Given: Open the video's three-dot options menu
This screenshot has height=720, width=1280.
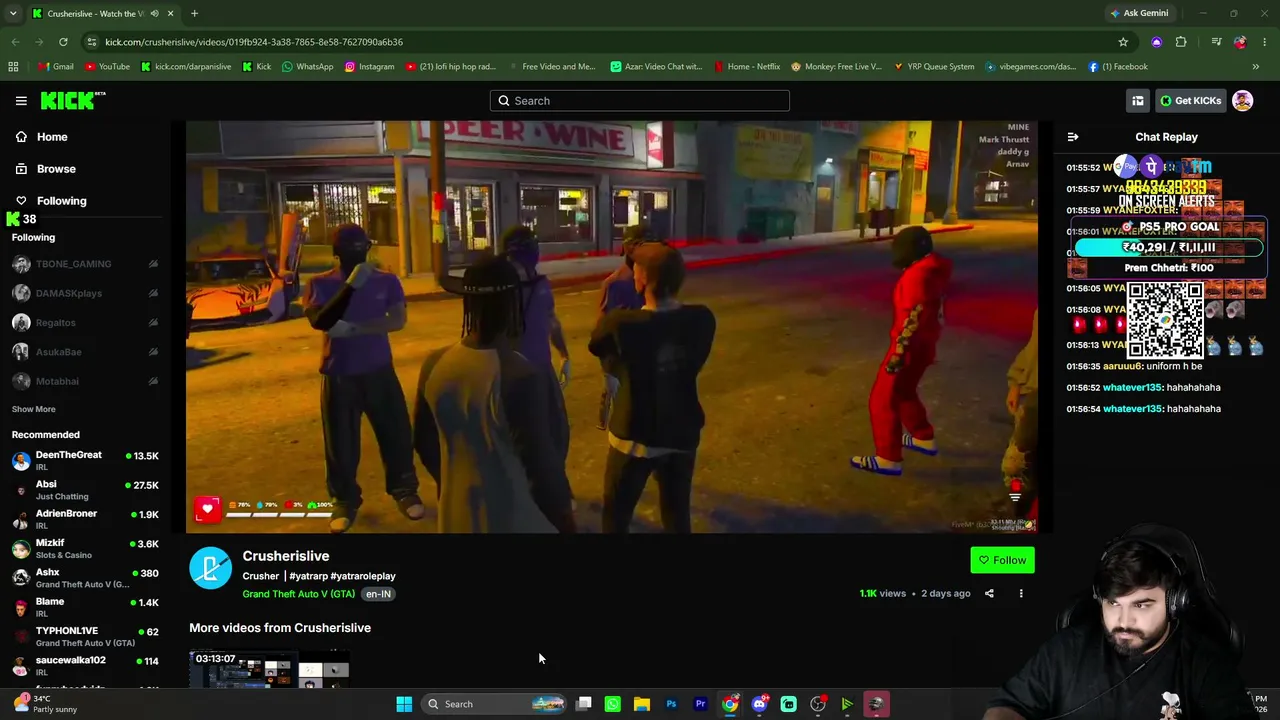Looking at the screenshot, I should click(x=1021, y=594).
